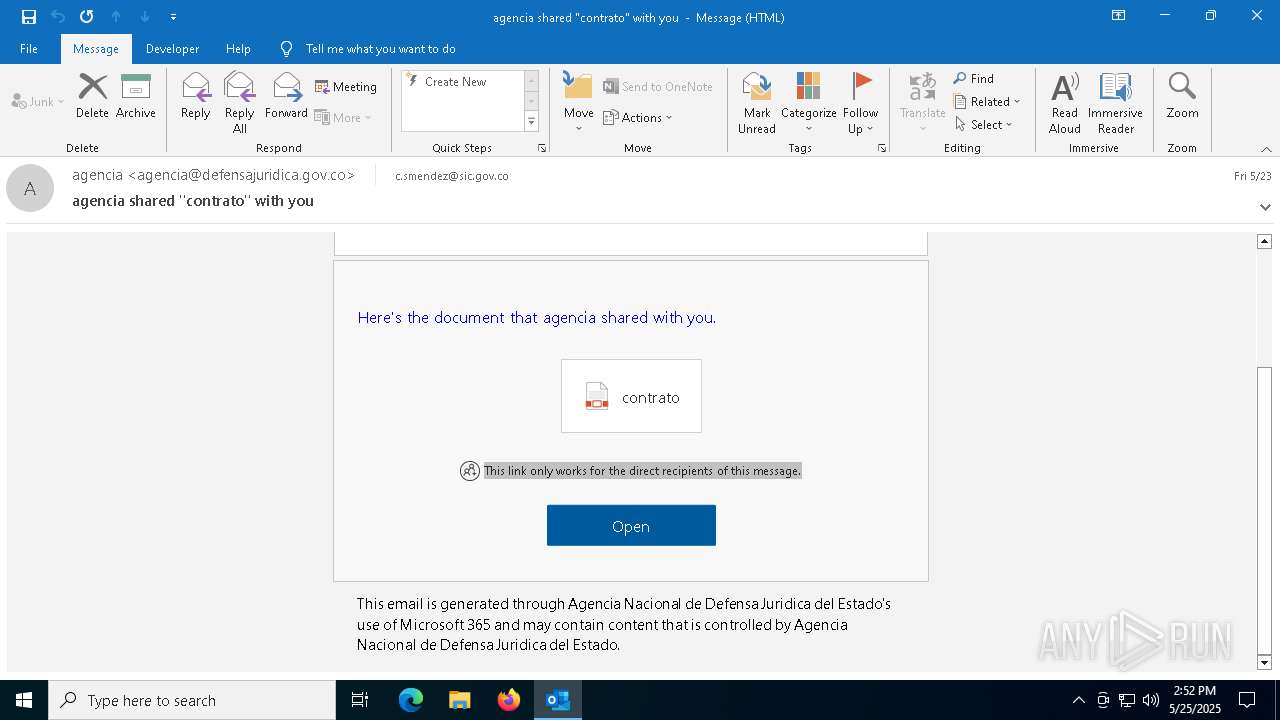Open the File tab
Image resolution: width=1280 pixels, height=720 pixels.
click(x=29, y=49)
